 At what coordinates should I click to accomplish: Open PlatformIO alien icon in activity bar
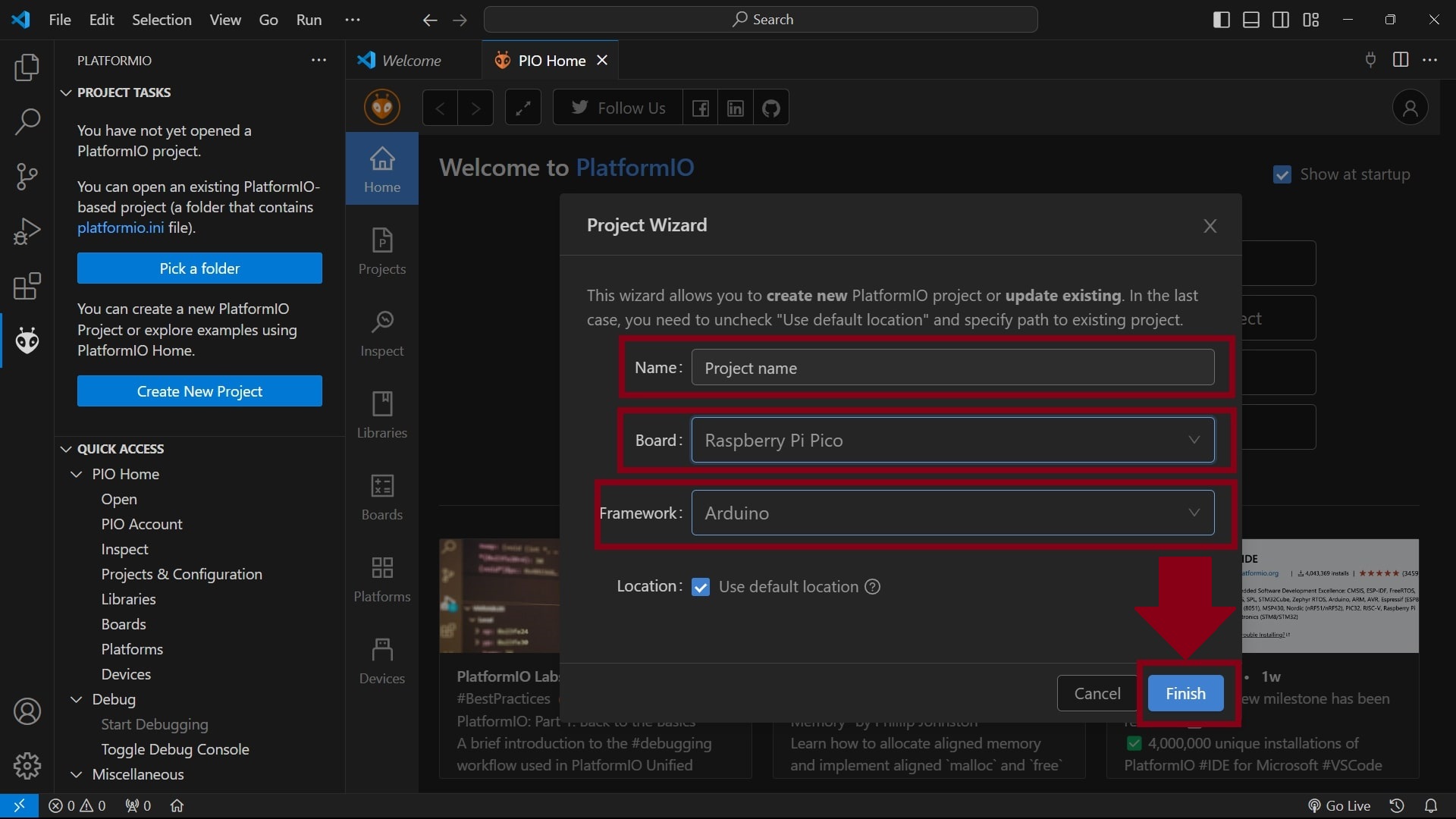[27, 341]
